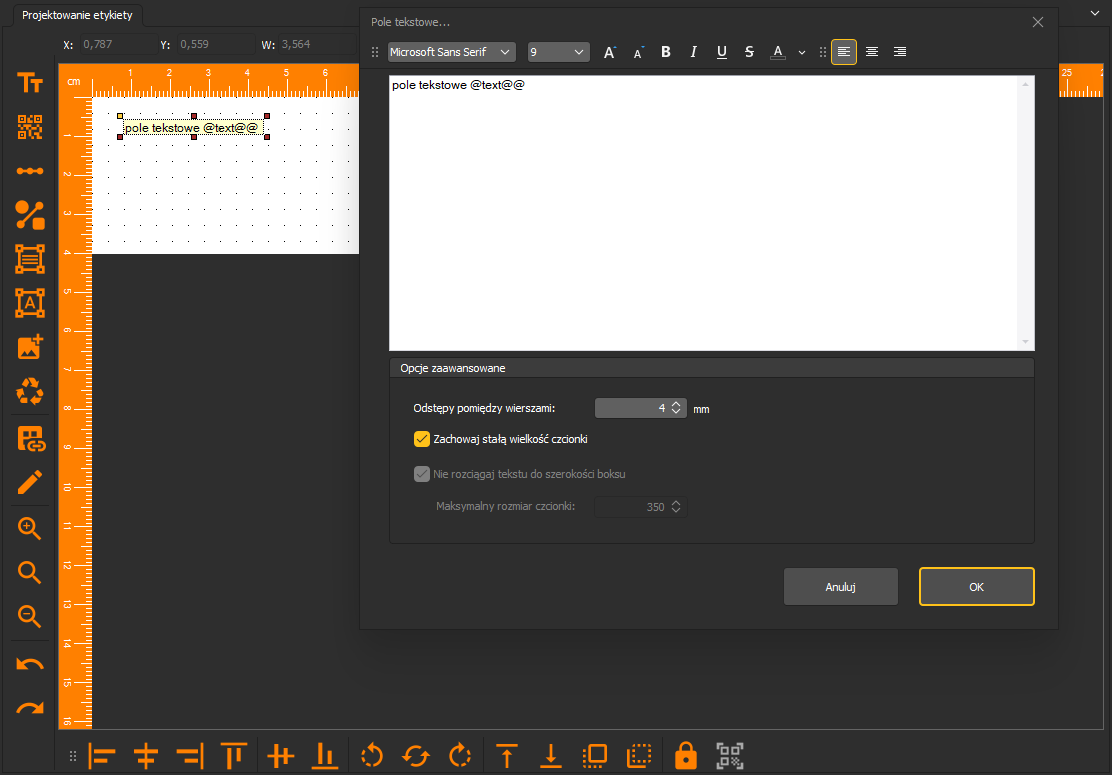Viewport: 1112px width, 775px height.
Task: Click the W width field
Action: tap(317, 44)
